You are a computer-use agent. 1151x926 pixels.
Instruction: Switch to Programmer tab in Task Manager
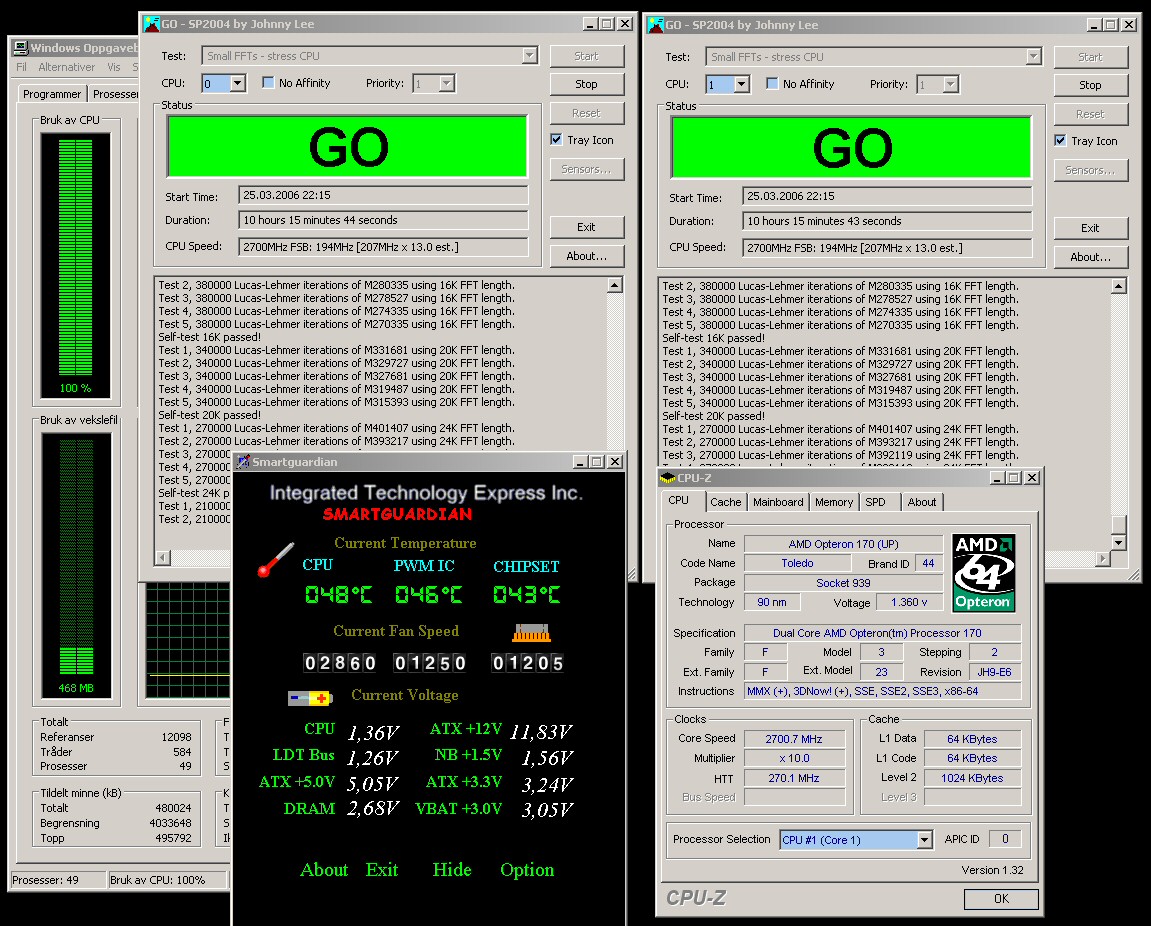[52, 94]
